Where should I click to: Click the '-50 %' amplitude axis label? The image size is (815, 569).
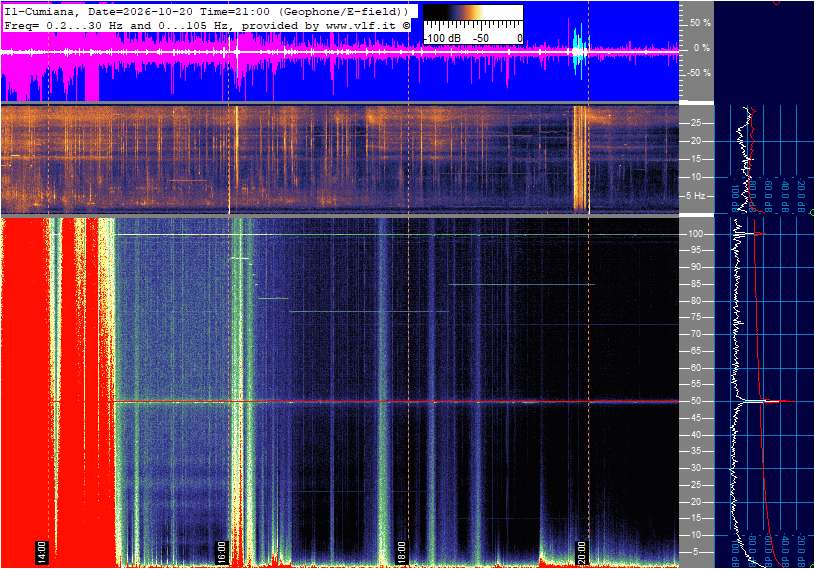pyautogui.click(x=699, y=72)
